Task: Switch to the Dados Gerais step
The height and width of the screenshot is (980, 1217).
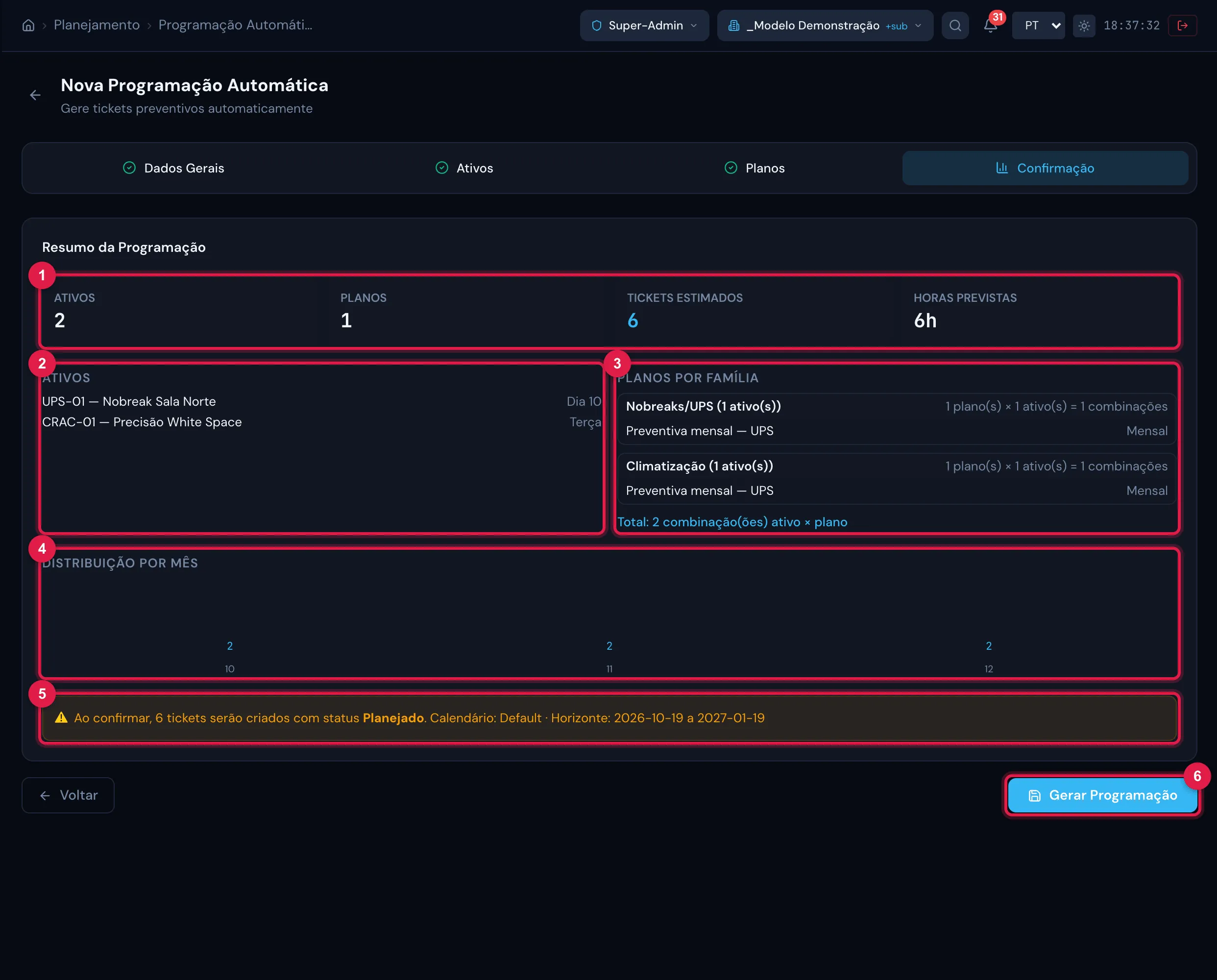Action: (x=173, y=168)
